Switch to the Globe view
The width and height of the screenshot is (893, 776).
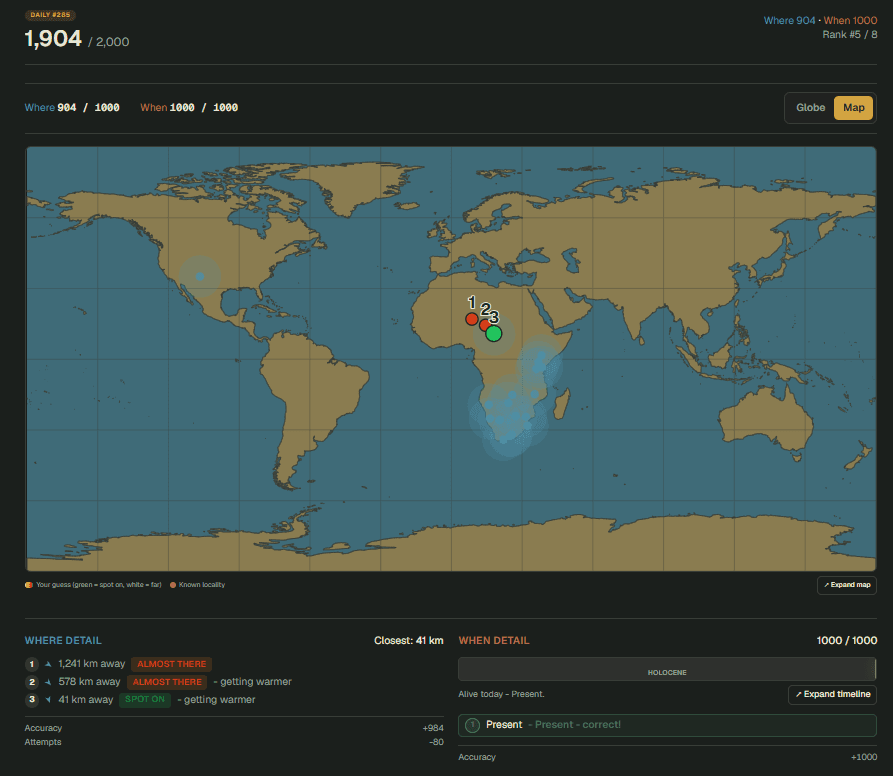point(810,108)
